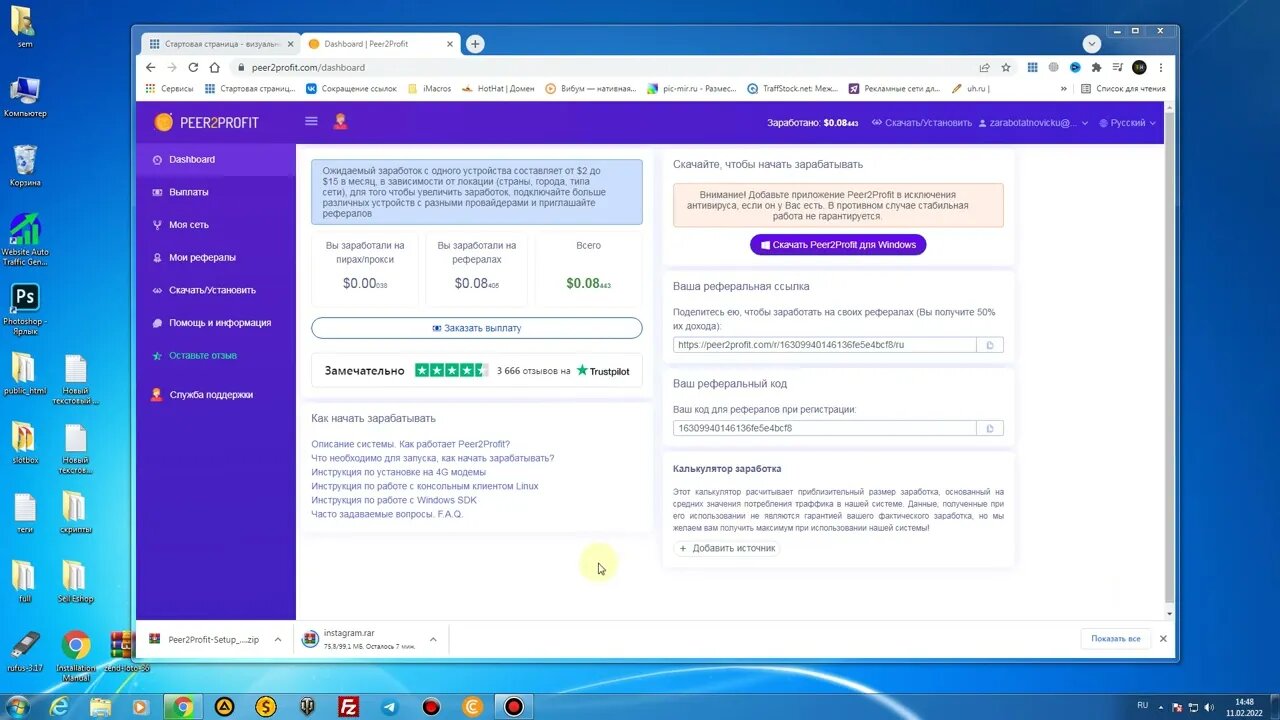The image size is (1280, 720).
Task: Open Internet Explorer from taskbar
Action: pos(59,707)
